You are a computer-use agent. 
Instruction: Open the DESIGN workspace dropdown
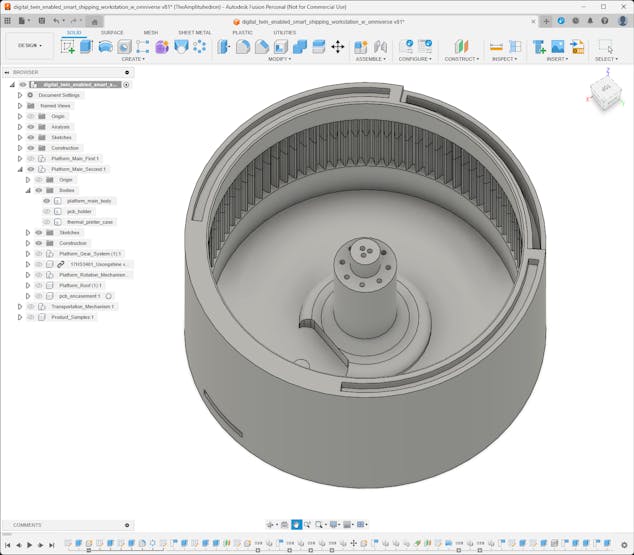[x=28, y=45]
